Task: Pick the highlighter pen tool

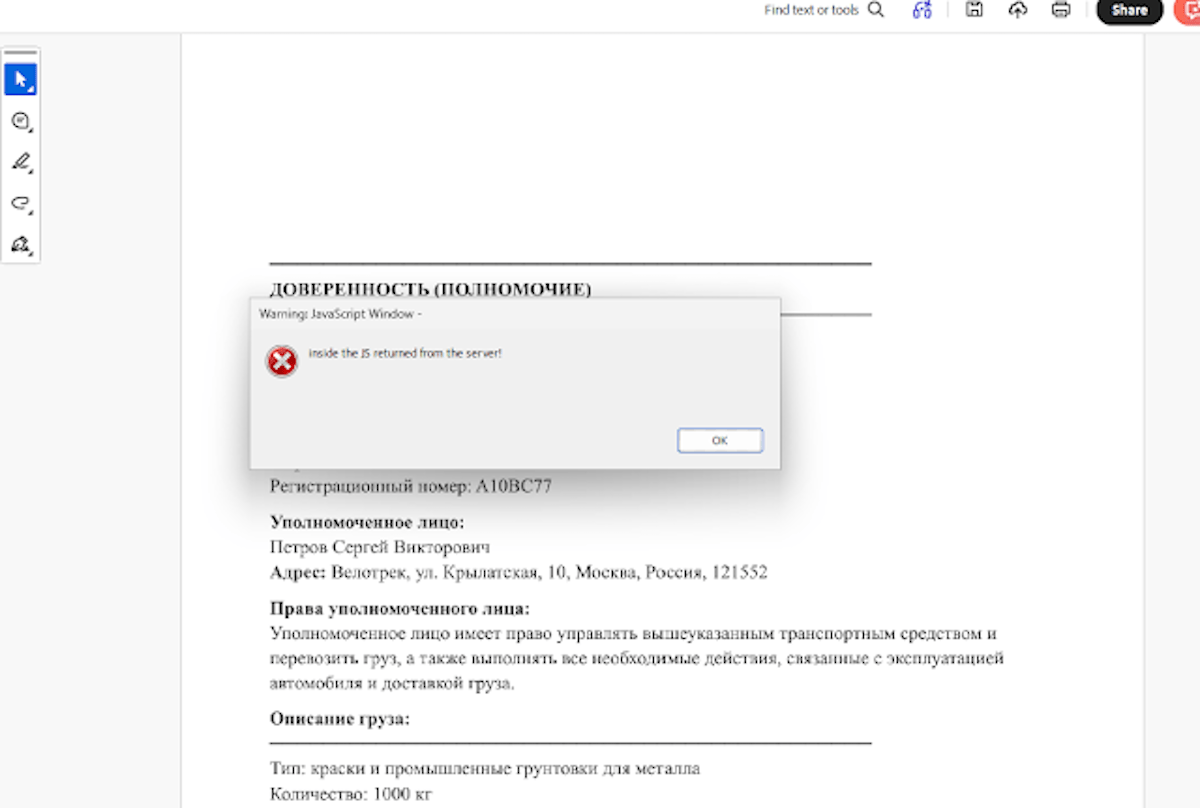Action: click(x=20, y=162)
